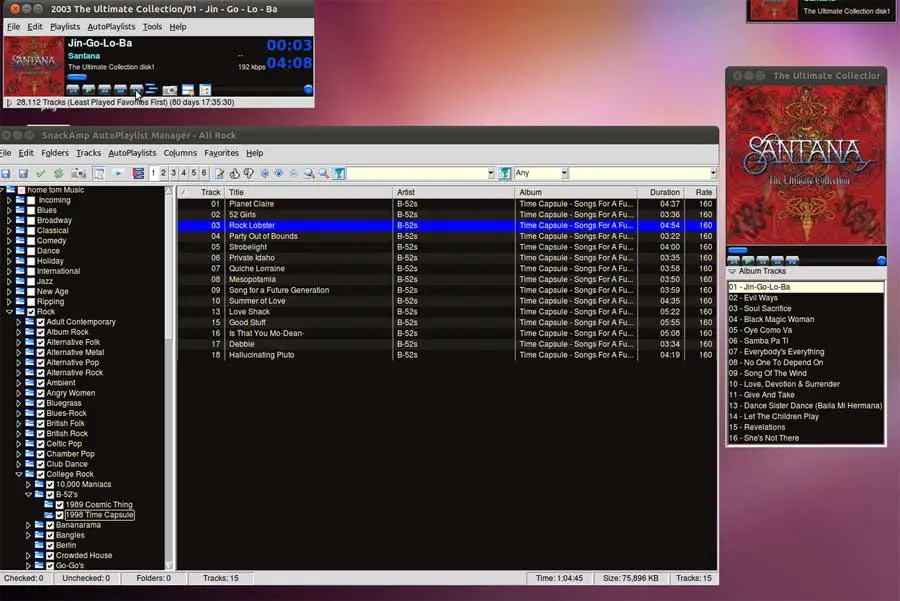
Task: Click the blue floppy save icon
Action: (6, 173)
